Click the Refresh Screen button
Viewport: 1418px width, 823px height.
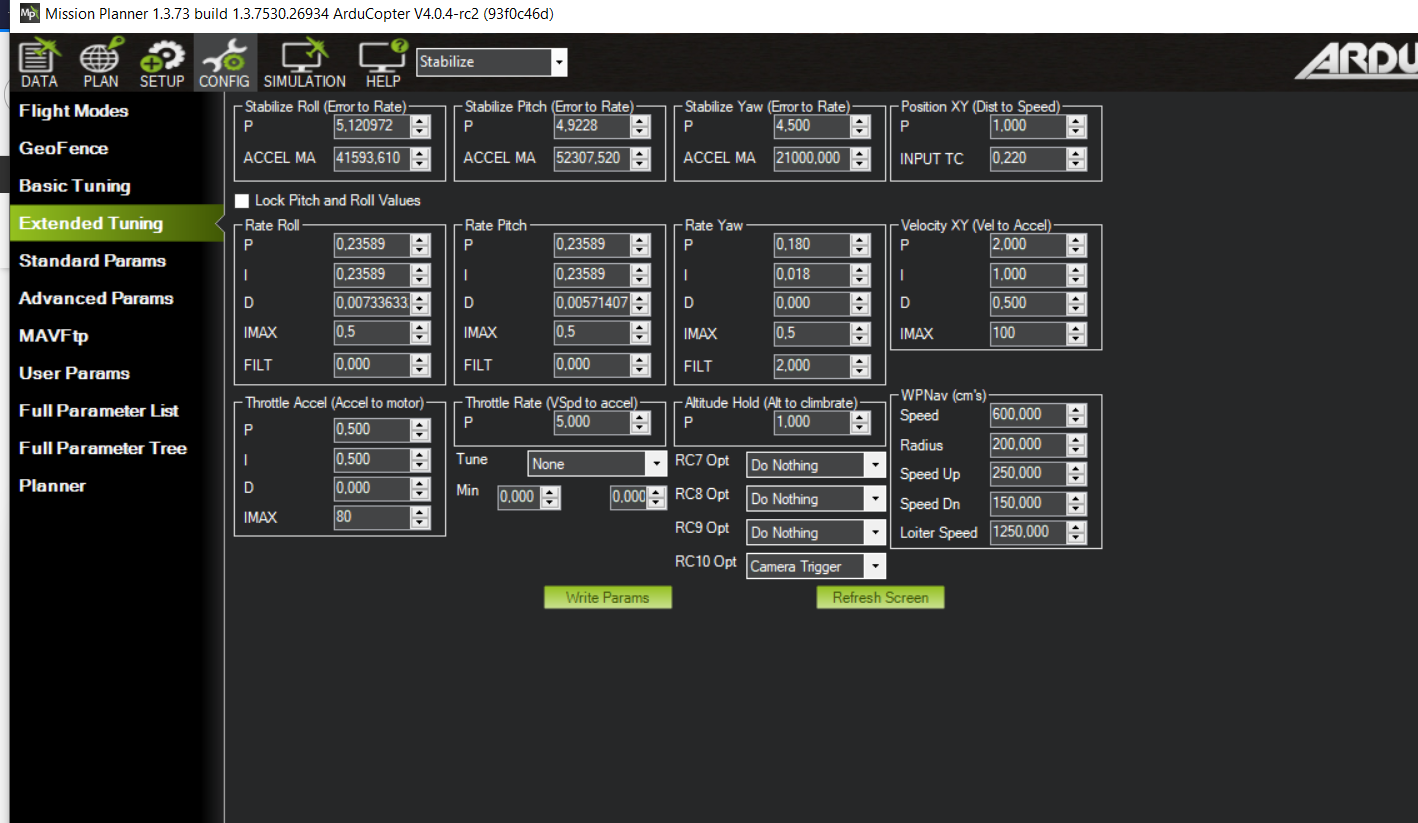point(881,598)
